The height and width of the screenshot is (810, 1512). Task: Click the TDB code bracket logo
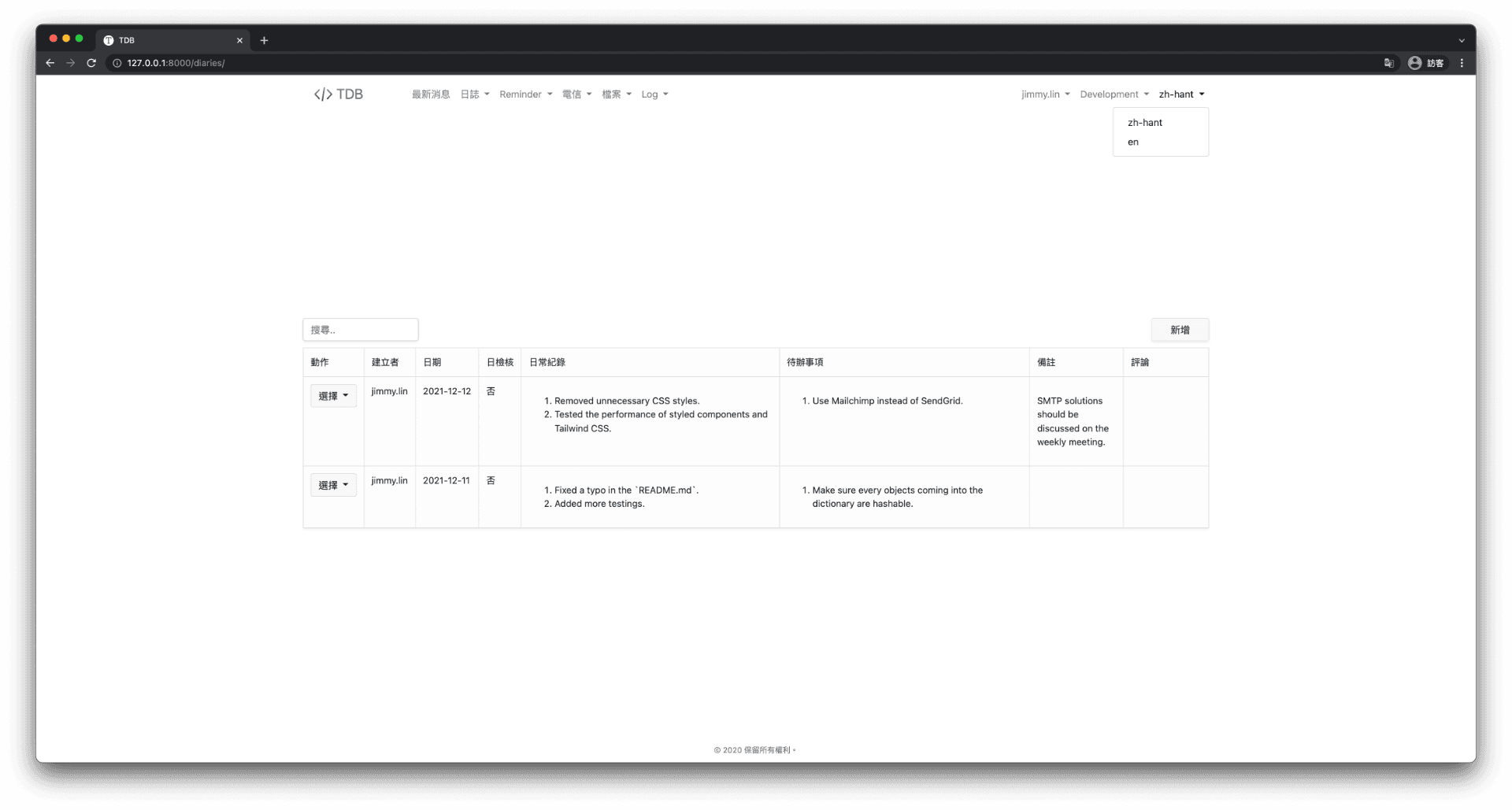pyautogui.click(x=339, y=94)
